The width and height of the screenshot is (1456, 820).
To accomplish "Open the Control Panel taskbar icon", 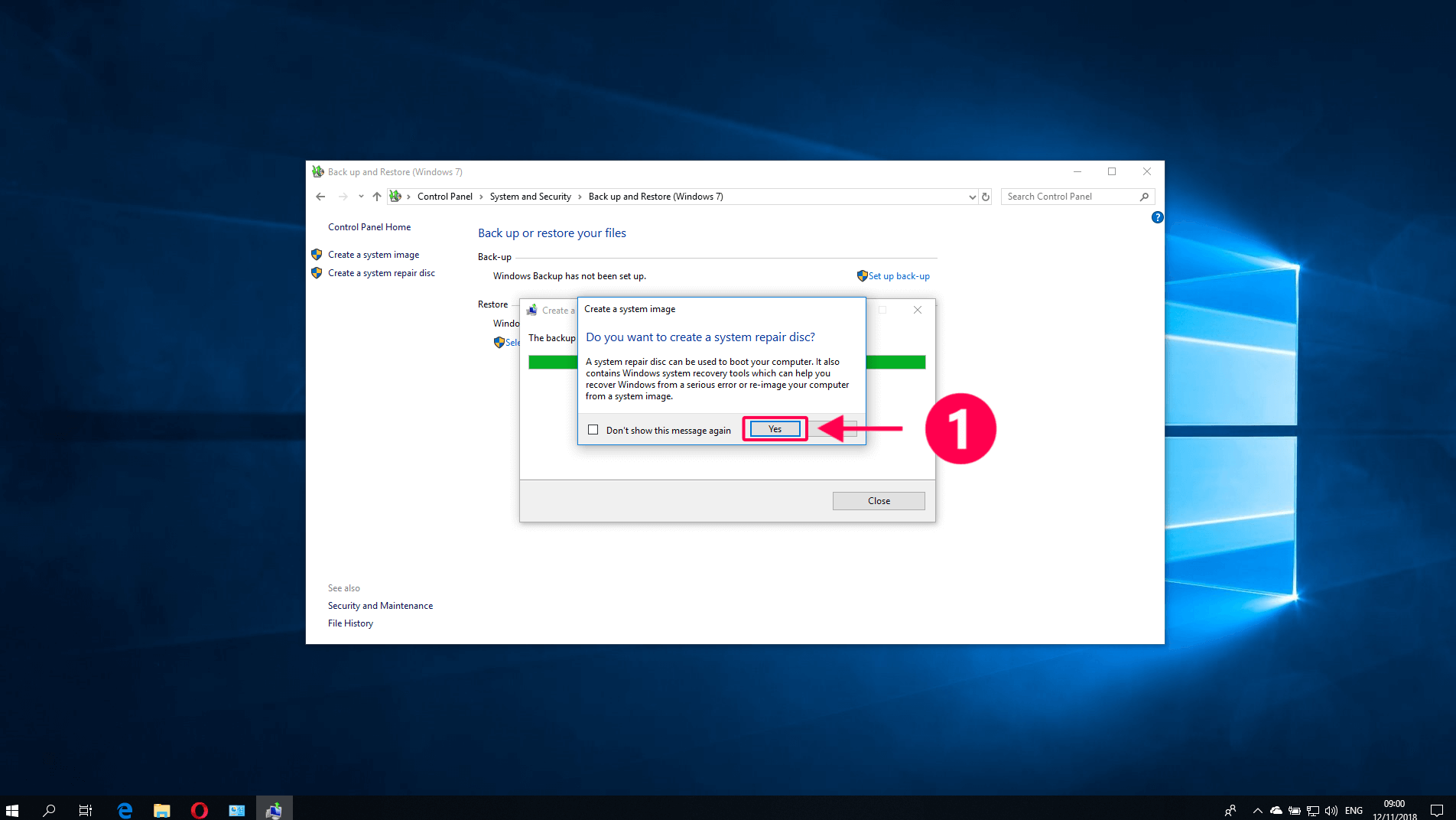I will (x=236, y=810).
